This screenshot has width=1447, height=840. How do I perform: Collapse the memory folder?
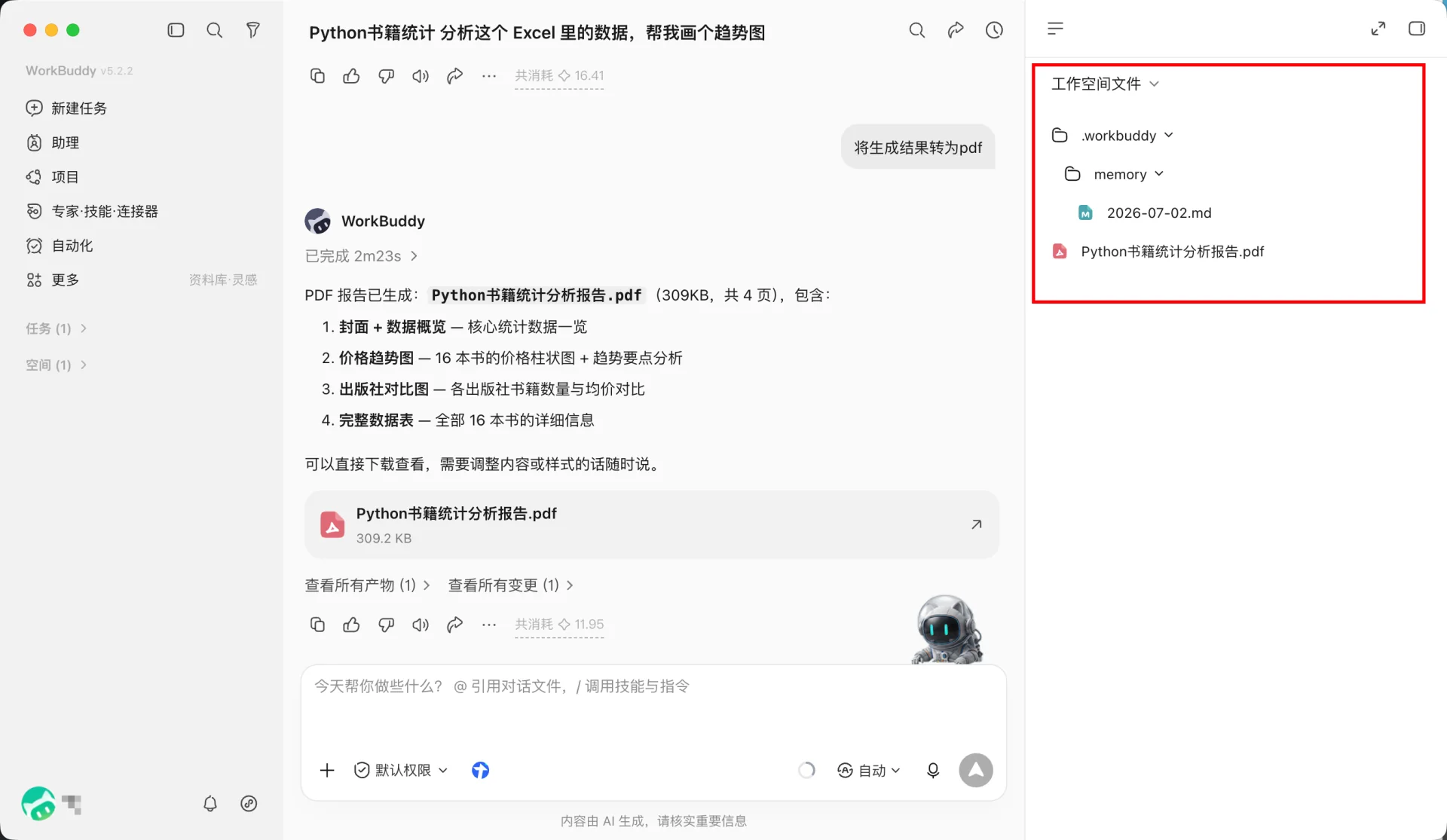coord(1115,174)
